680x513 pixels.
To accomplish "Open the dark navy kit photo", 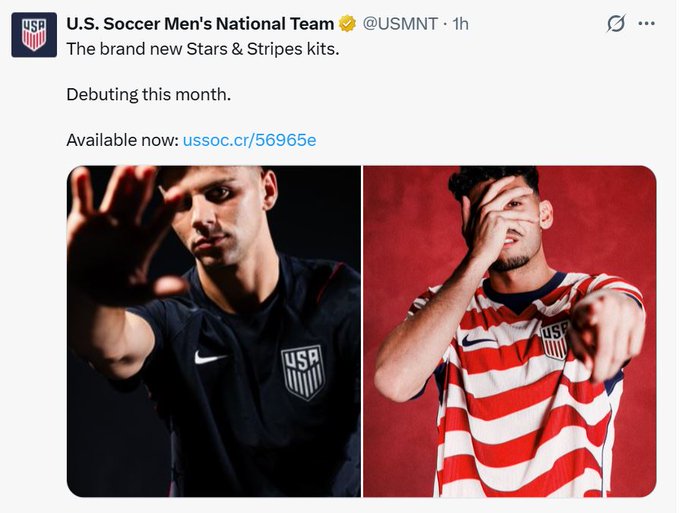I will click(x=214, y=331).
